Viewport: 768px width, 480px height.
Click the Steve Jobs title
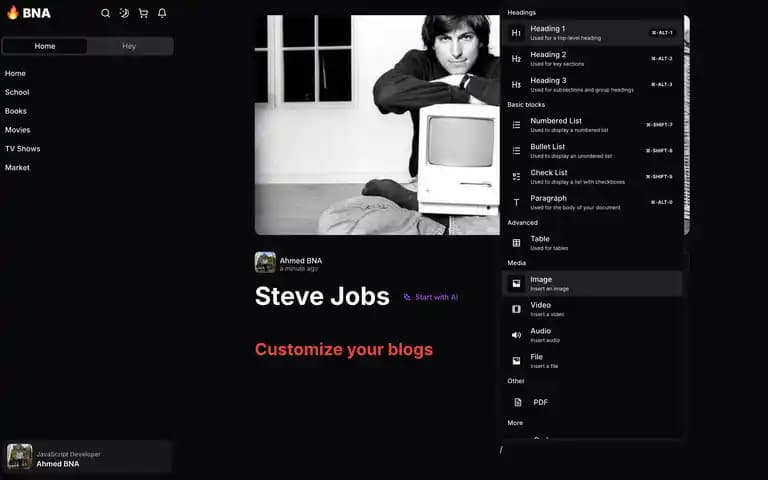pos(322,296)
